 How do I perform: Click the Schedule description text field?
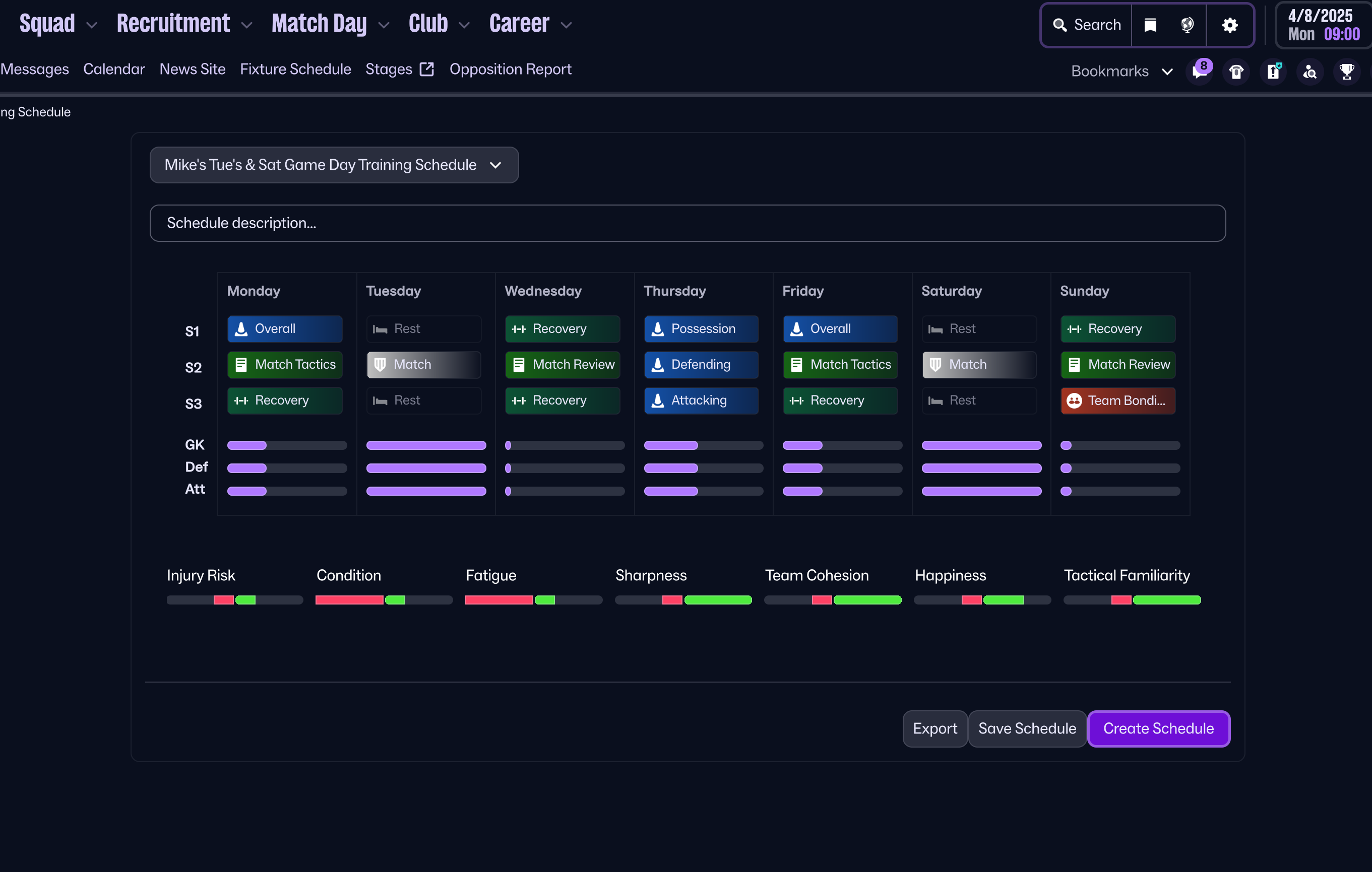click(687, 223)
